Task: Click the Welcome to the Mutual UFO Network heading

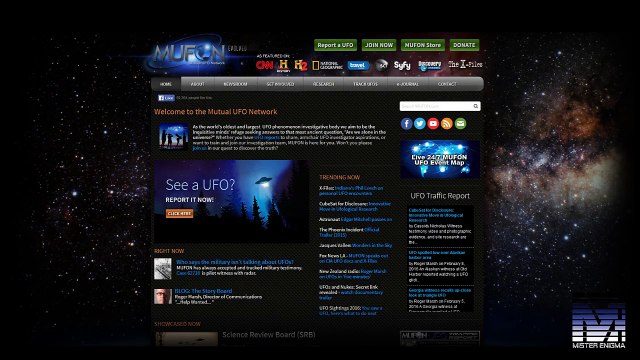Action: click(216, 111)
